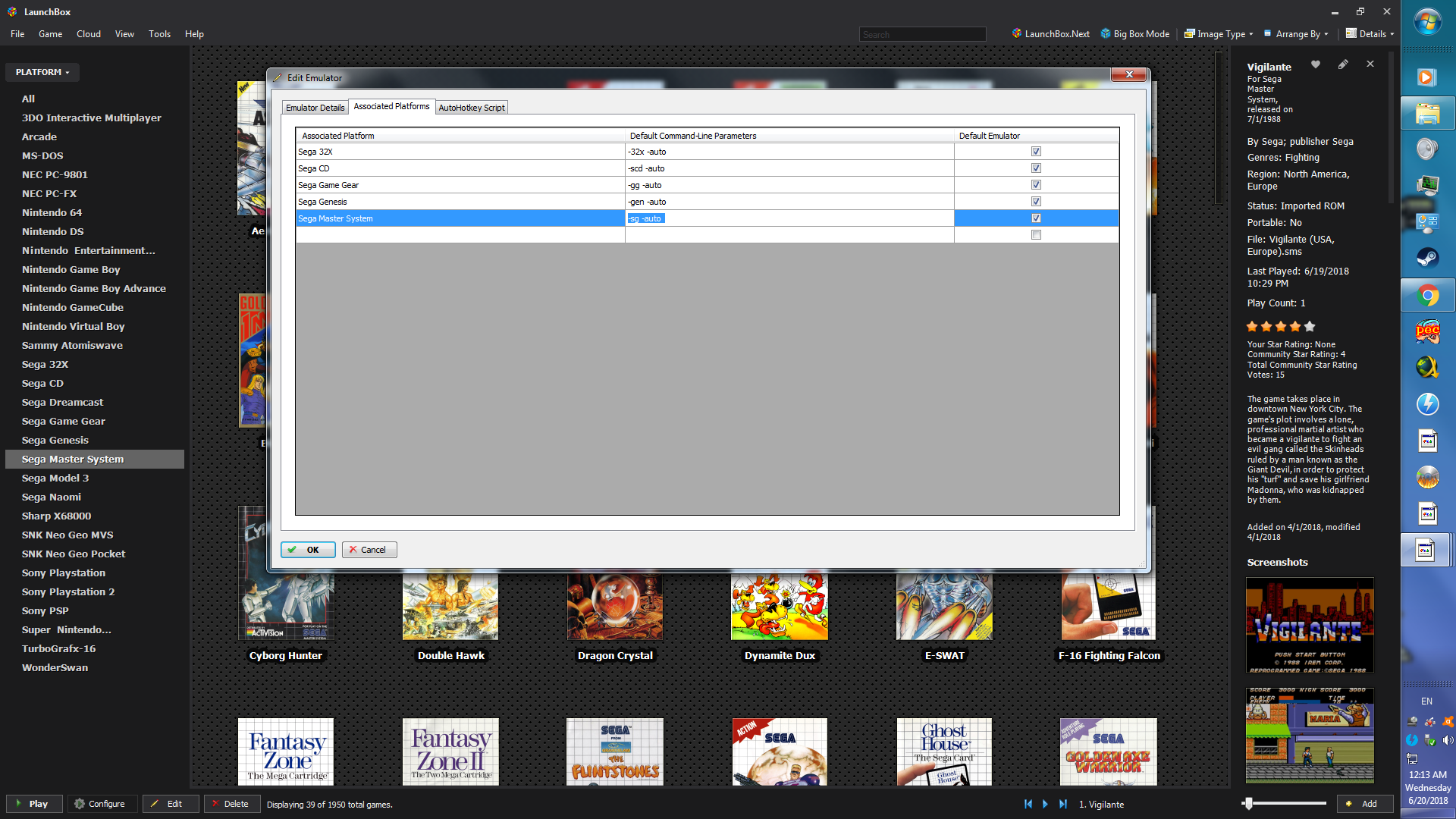Select All in platform sidebar

click(x=28, y=99)
